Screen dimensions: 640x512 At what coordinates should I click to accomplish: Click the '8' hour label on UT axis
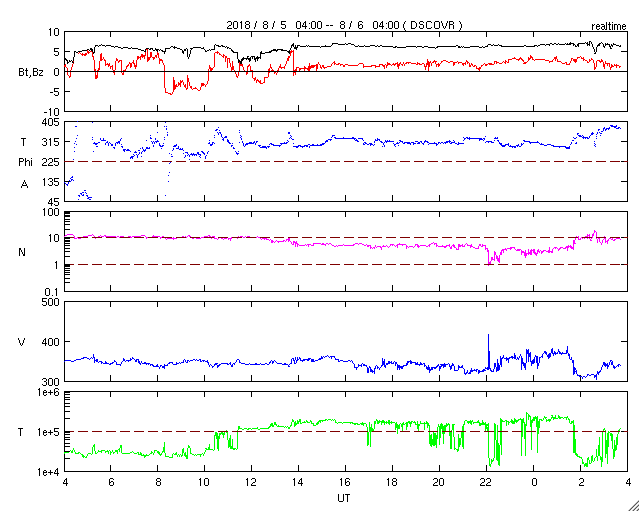(158, 482)
